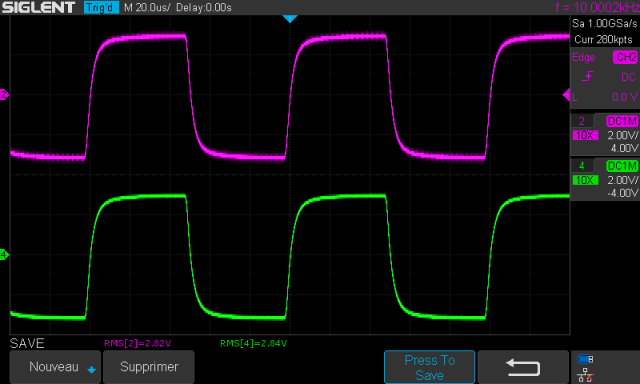Toggle the channel 2 10X probe setting
640x384 pixels.
click(585, 135)
